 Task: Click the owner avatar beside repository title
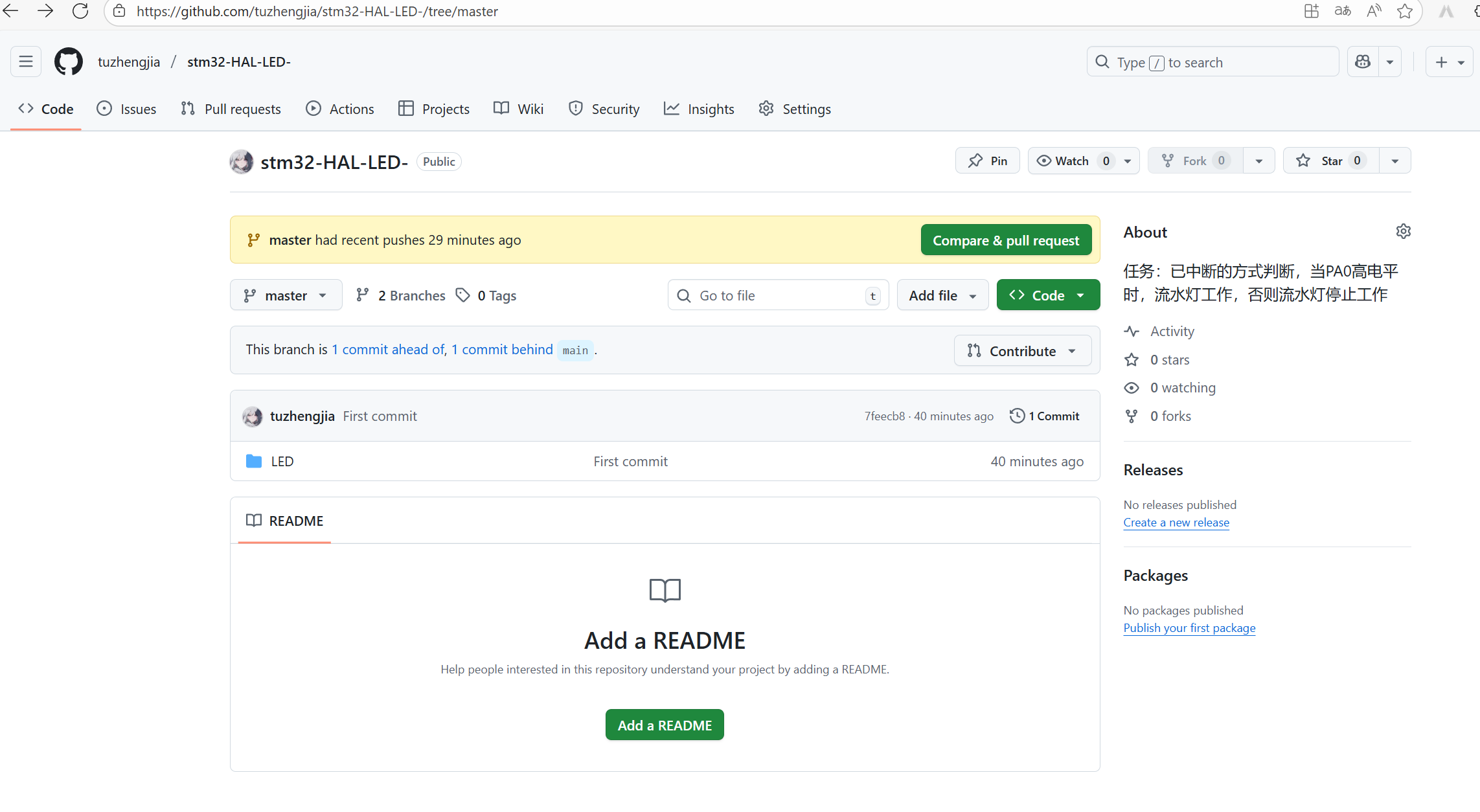click(242, 162)
